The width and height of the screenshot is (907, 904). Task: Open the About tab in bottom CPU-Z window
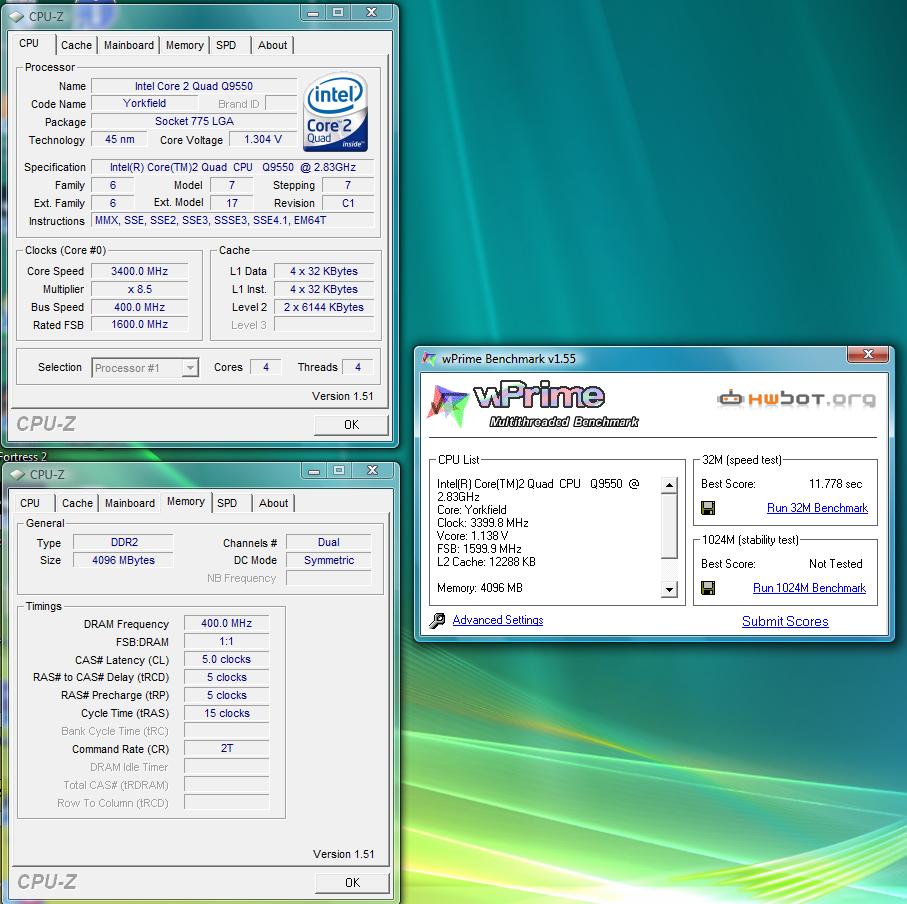tap(274, 503)
